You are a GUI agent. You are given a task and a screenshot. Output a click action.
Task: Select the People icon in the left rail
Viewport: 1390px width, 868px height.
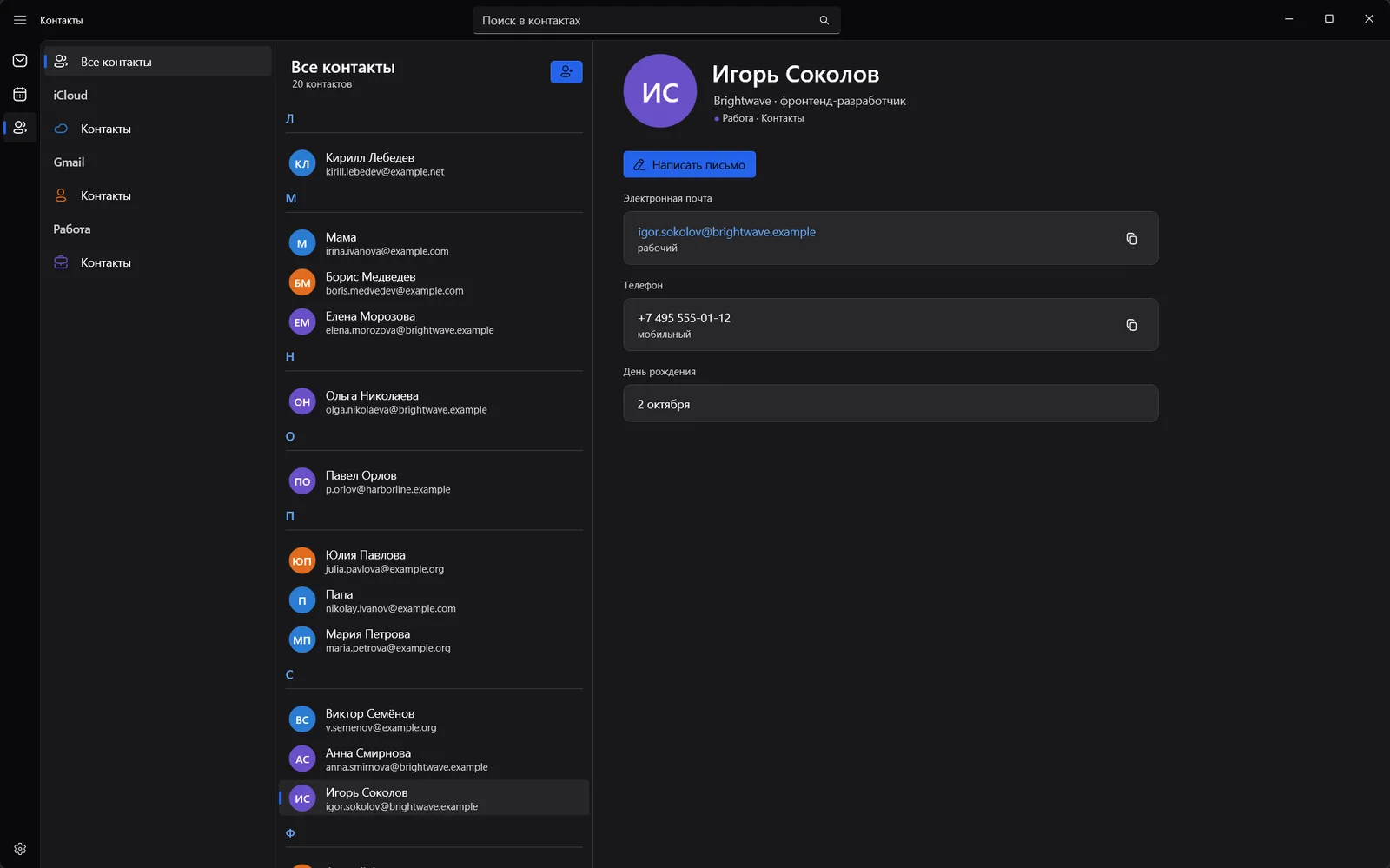pos(20,128)
